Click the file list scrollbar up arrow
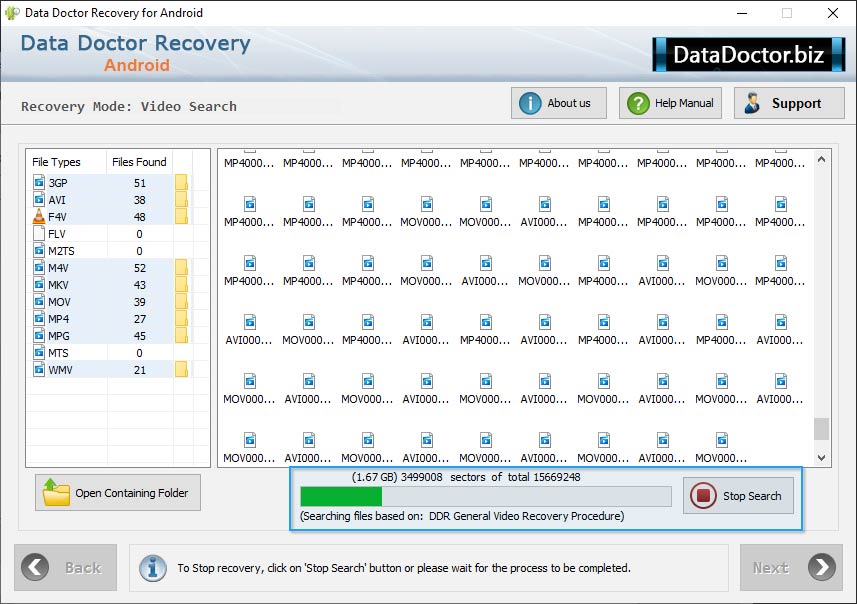 (x=821, y=160)
